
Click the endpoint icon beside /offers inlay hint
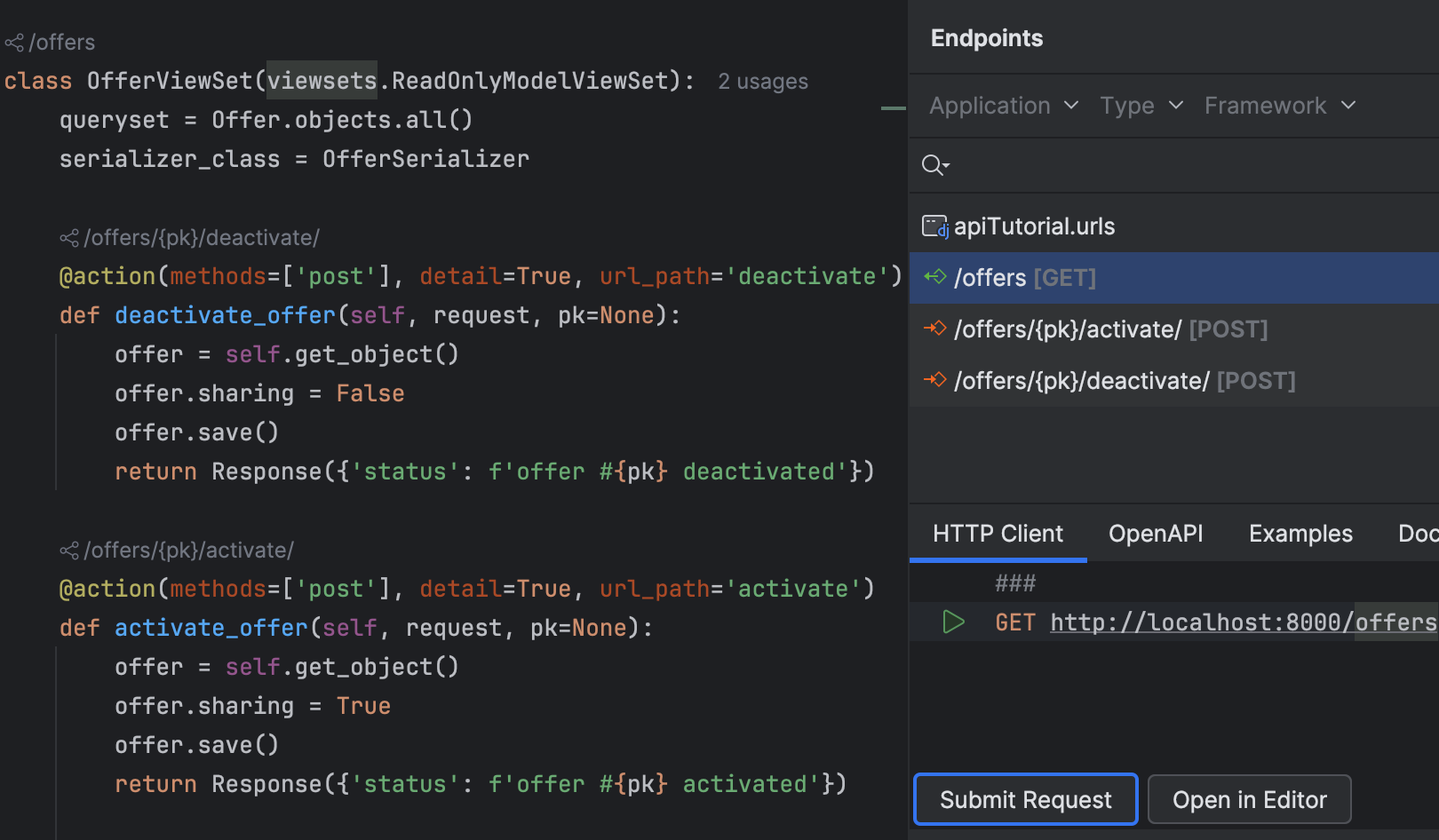point(14,43)
